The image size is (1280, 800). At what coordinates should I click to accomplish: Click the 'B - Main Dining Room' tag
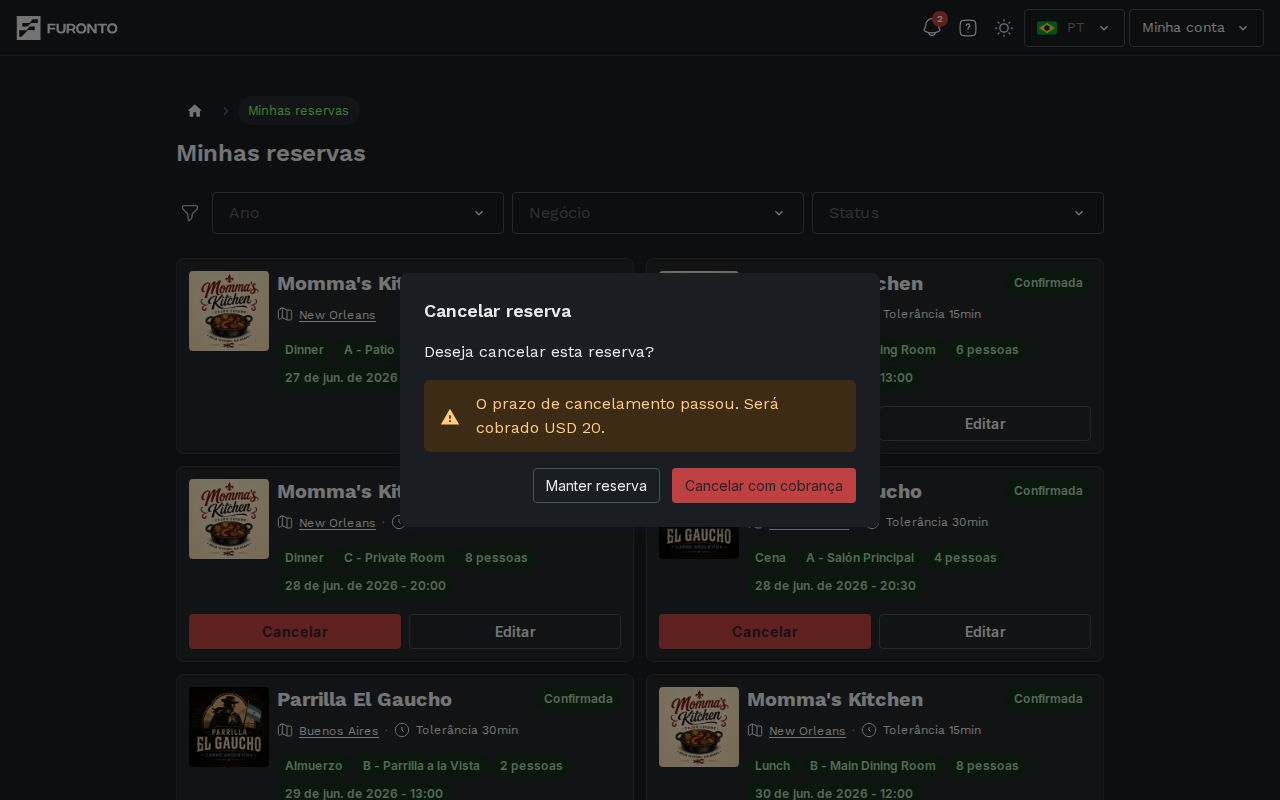coord(873,766)
